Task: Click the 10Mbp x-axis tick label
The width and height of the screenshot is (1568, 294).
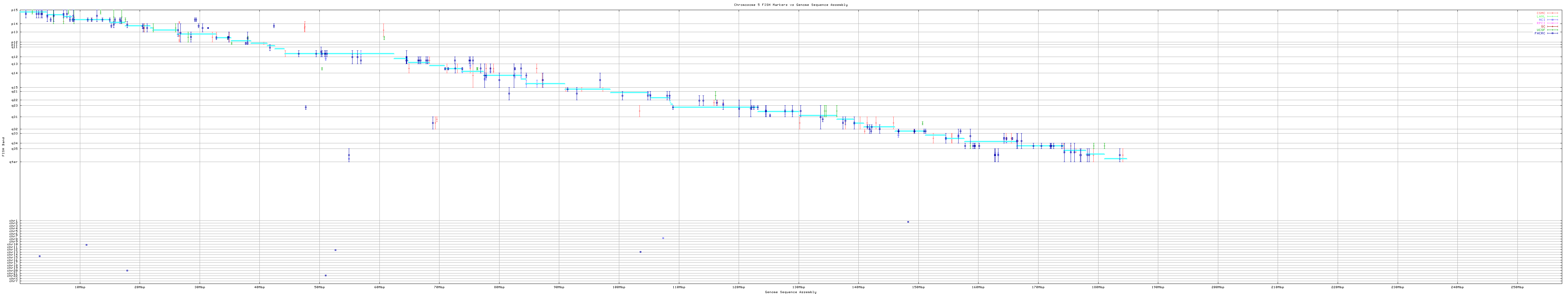Action: (x=79, y=287)
